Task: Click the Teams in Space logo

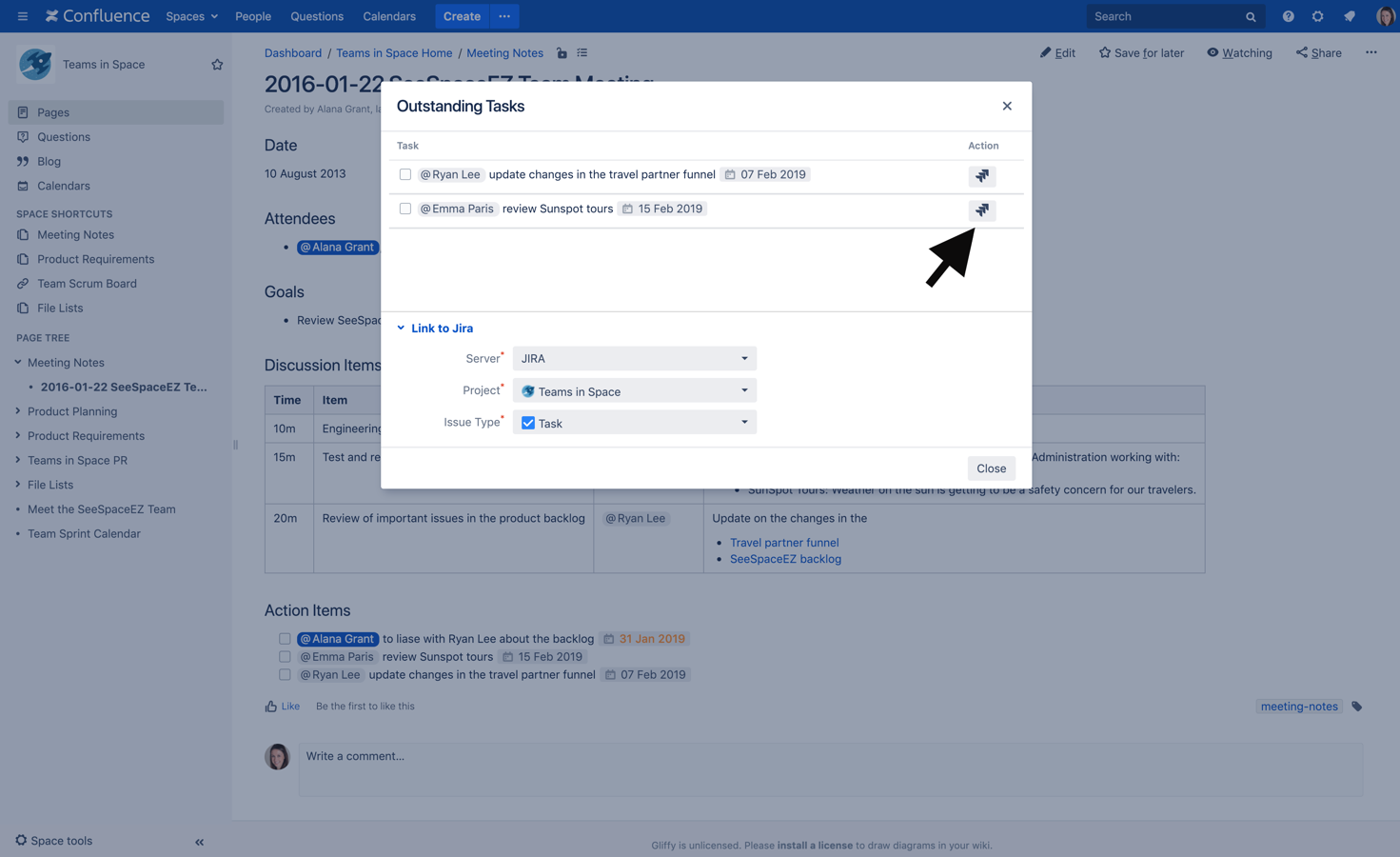Action: click(x=35, y=65)
